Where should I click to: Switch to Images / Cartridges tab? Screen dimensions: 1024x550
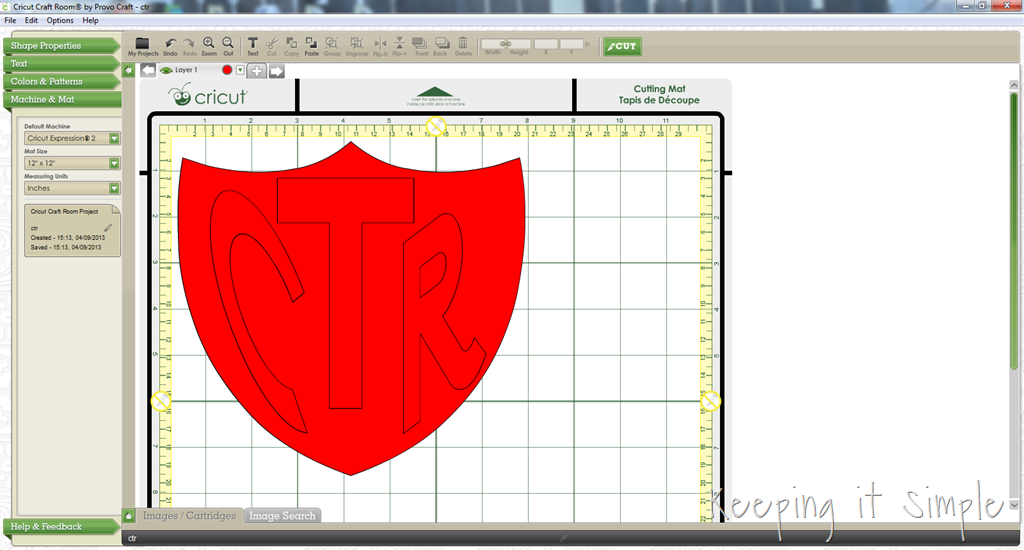click(x=189, y=515)
